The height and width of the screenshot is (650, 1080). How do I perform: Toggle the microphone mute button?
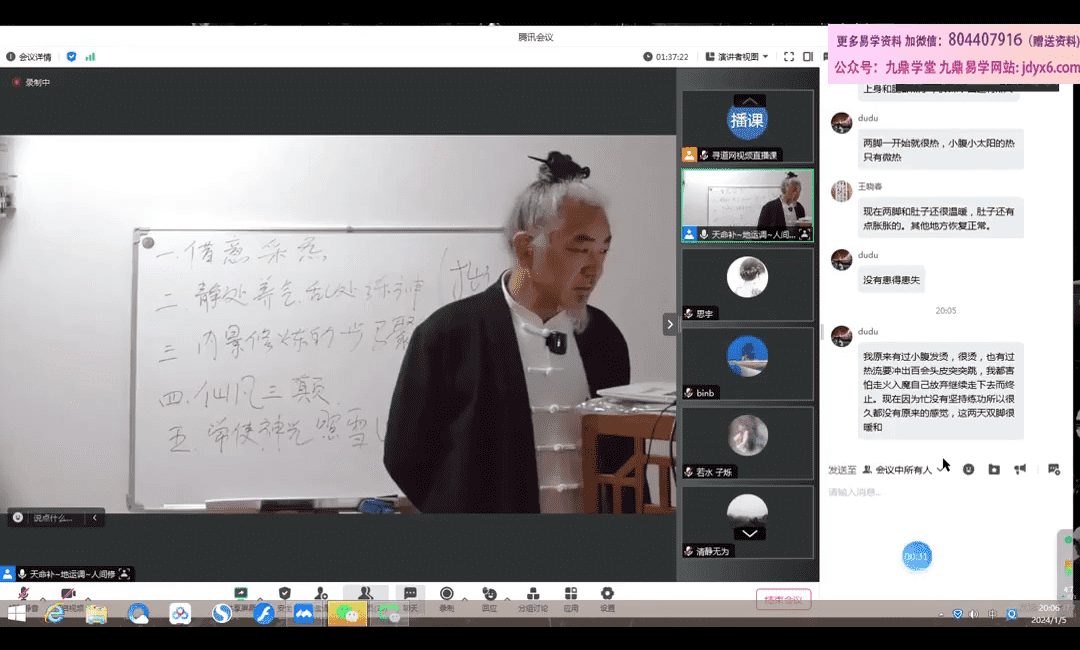(24, 595)
